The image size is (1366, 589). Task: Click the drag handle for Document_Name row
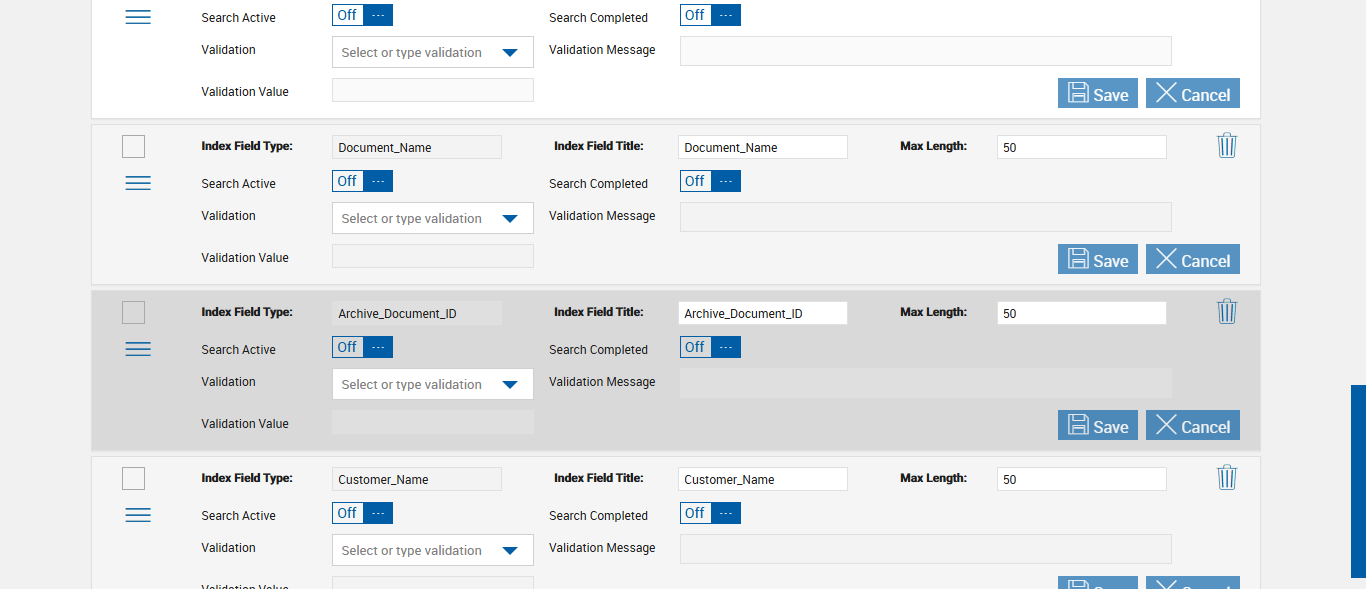(x=138, y=183)
